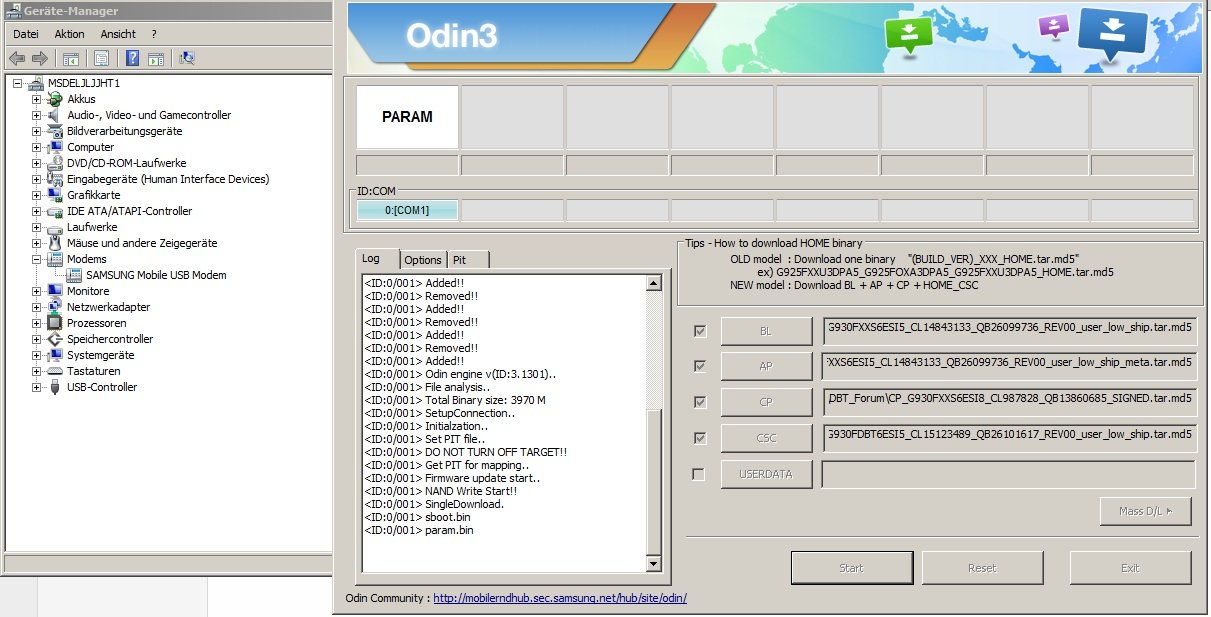Click the scan for hardware changes icon

click(x=186, y=58)
